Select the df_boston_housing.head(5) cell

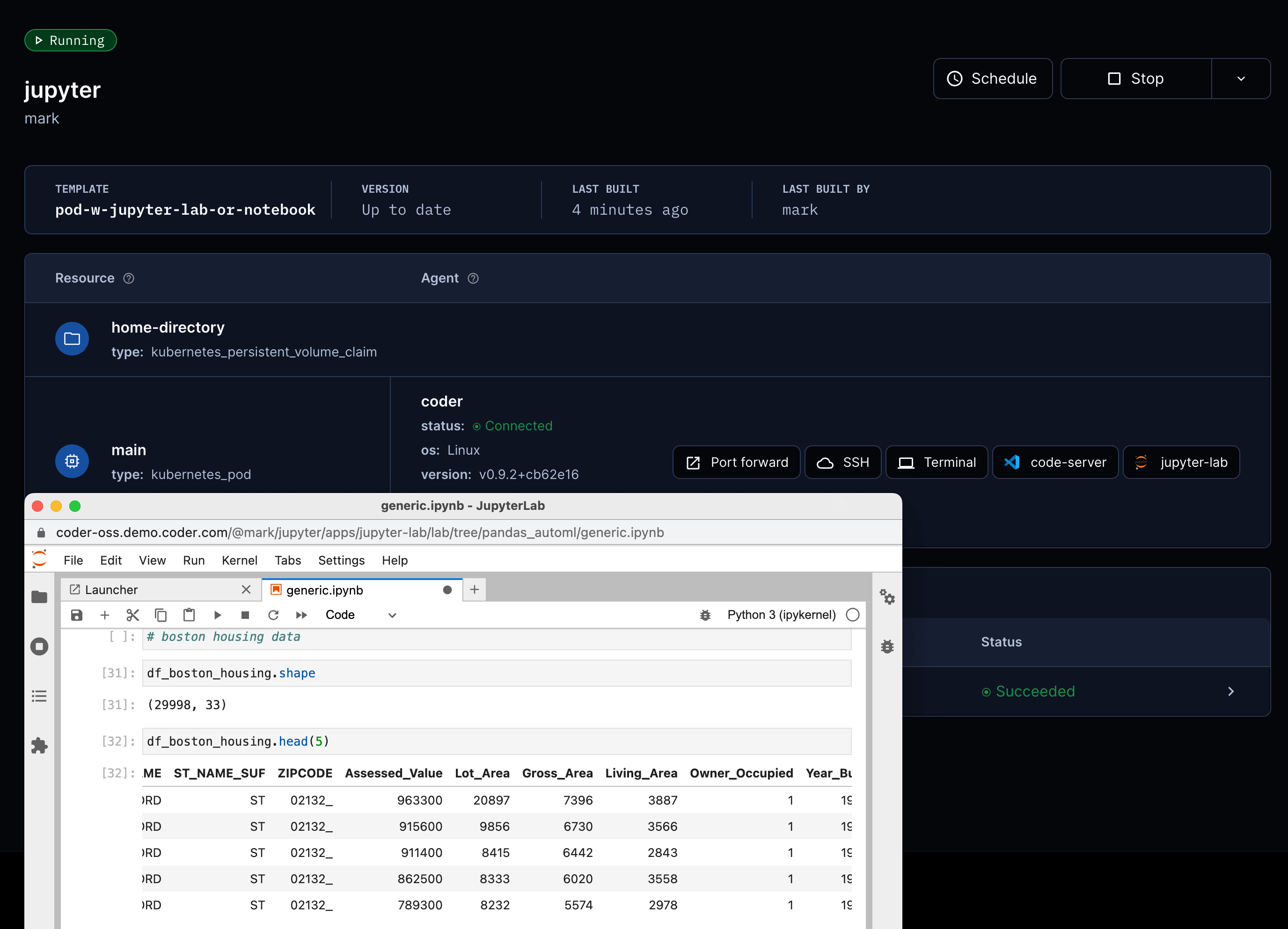(x=497, y=742)
